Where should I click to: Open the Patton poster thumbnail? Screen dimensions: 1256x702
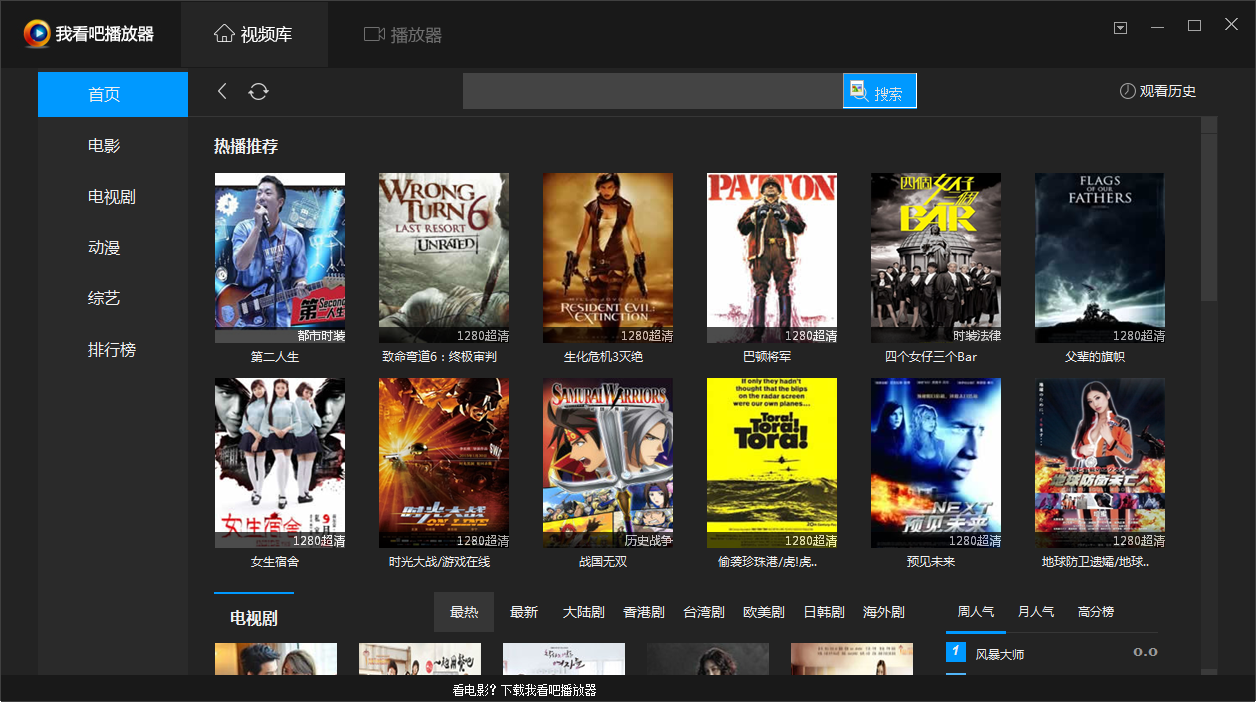pos(772,258)
